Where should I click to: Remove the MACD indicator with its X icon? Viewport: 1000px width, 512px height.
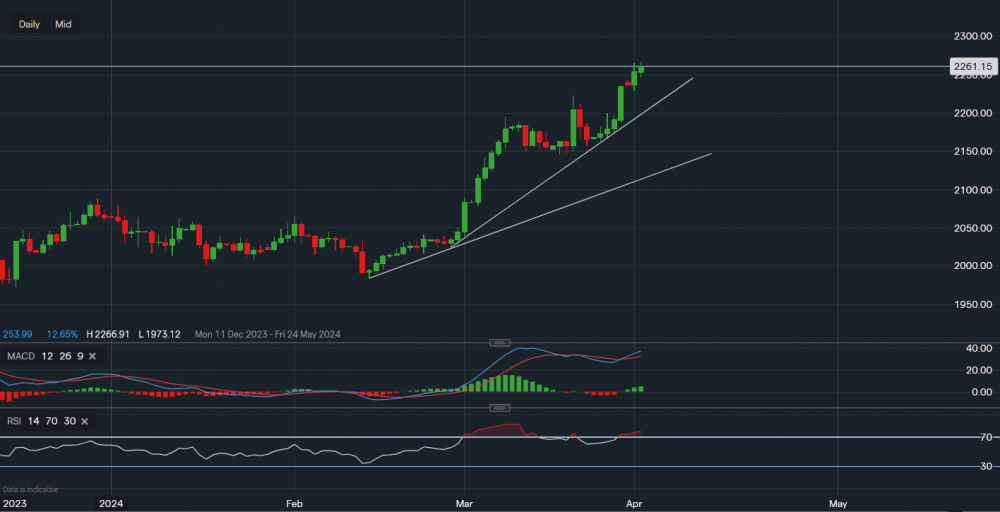coord(93,356)
